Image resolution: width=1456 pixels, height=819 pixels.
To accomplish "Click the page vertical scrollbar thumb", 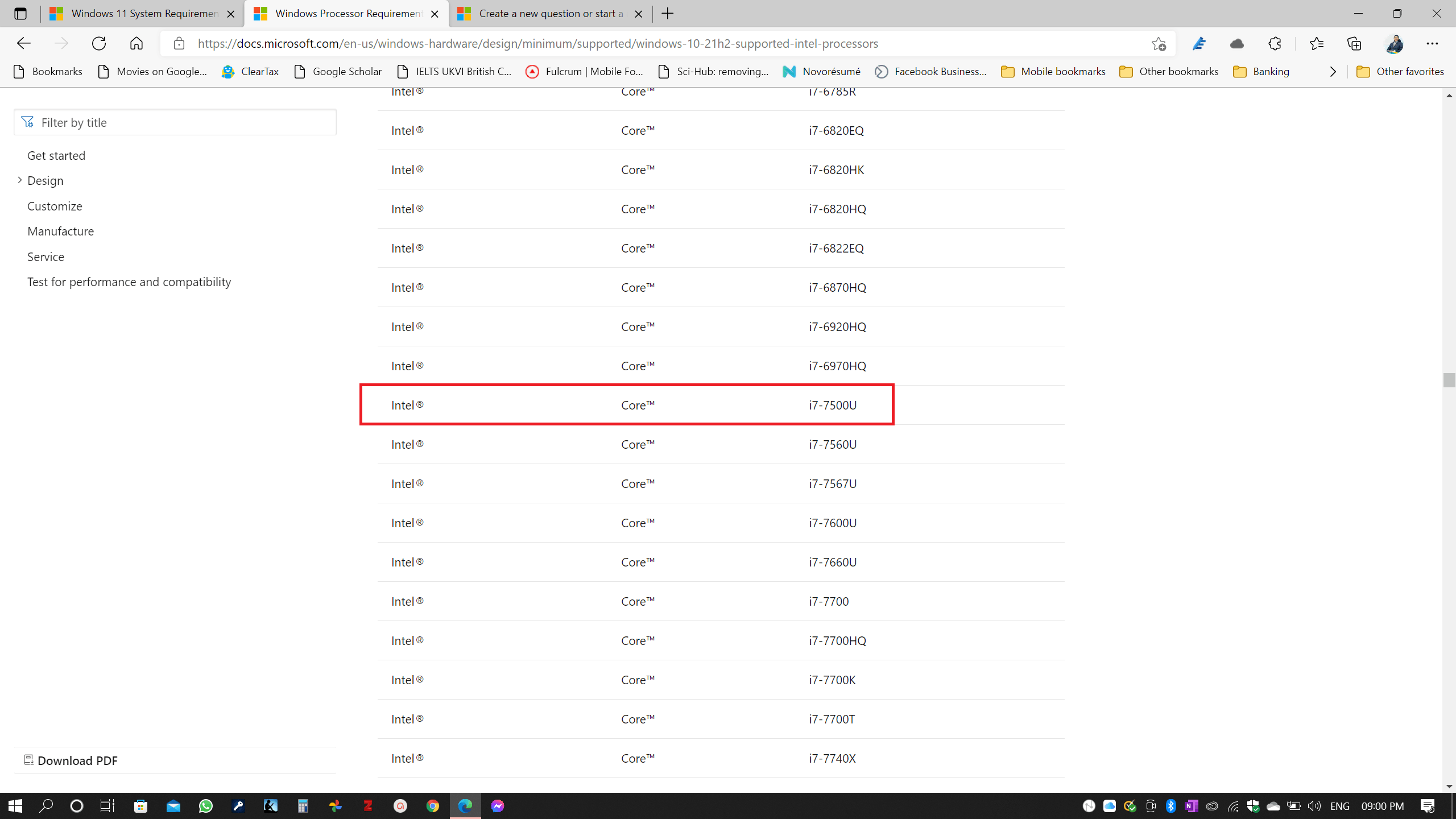I will (1449, 379).
